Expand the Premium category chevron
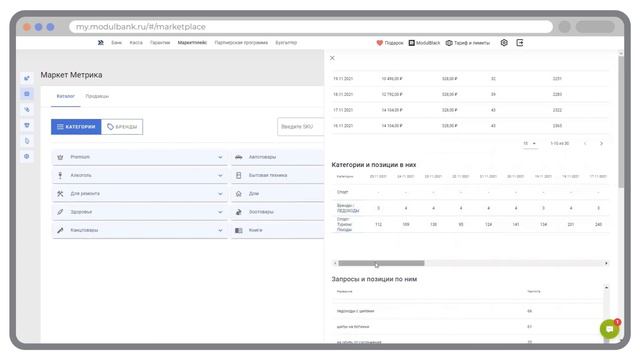Image resolution: width=640 pixels, height=360 pixels. 220,157
